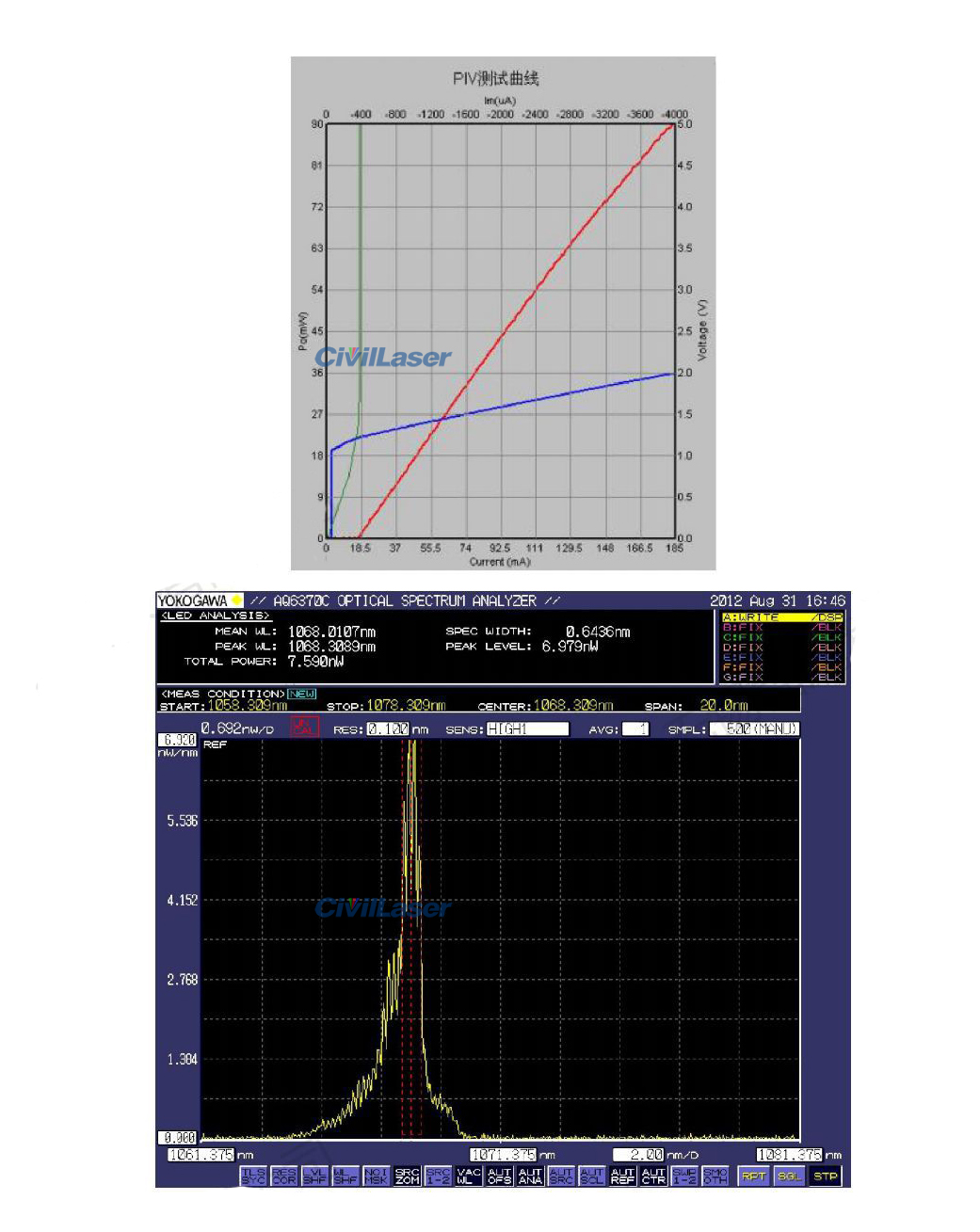Toggle the AUT OFS auto offset indicator

pos(499,1176)
